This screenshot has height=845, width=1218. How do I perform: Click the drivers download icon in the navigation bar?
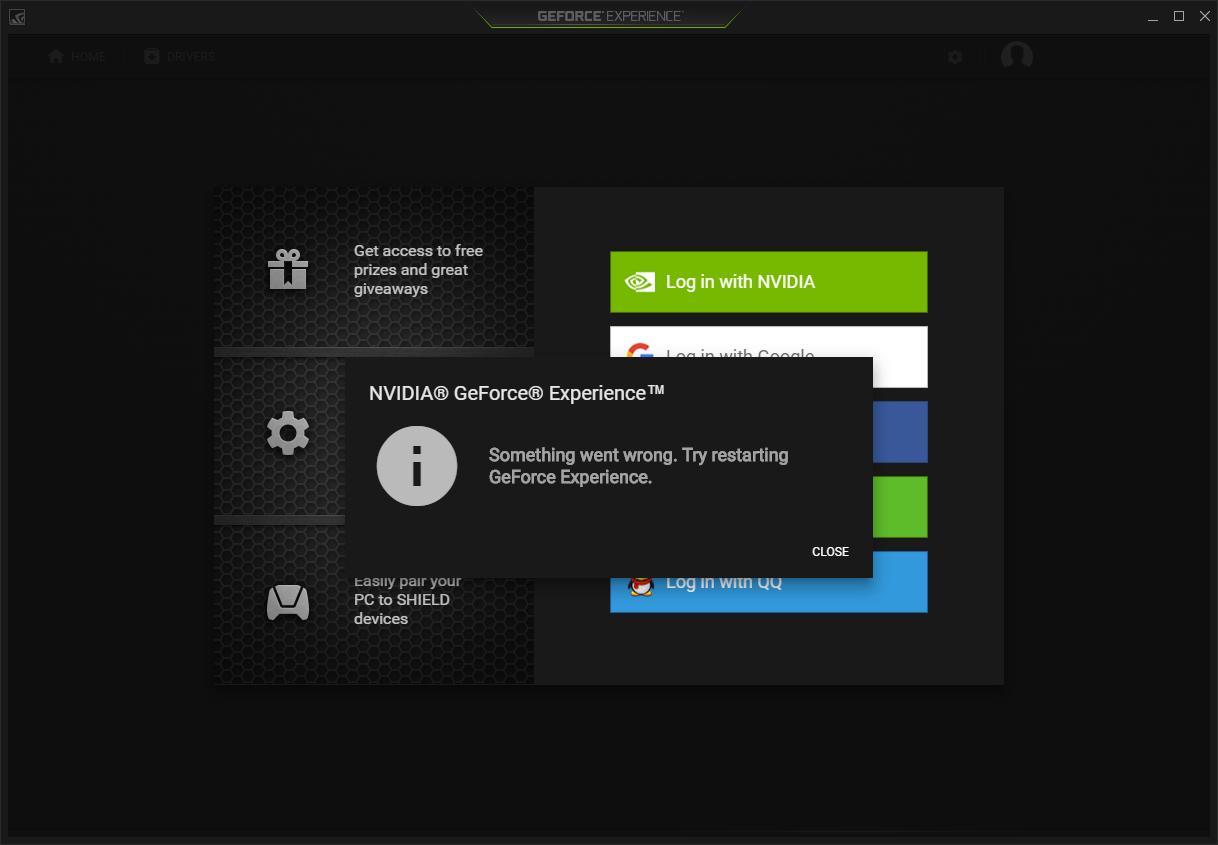click(x=152, y=56)
